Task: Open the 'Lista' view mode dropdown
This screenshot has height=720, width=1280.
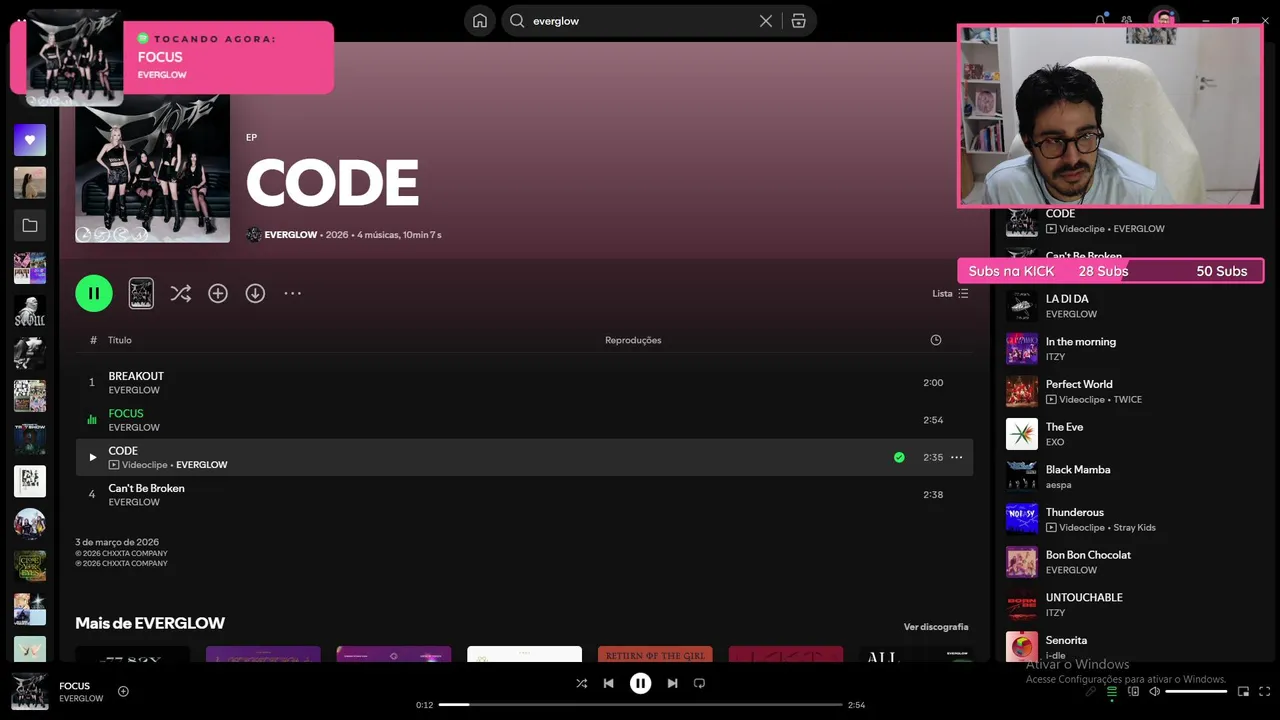Action: [950, 294]
